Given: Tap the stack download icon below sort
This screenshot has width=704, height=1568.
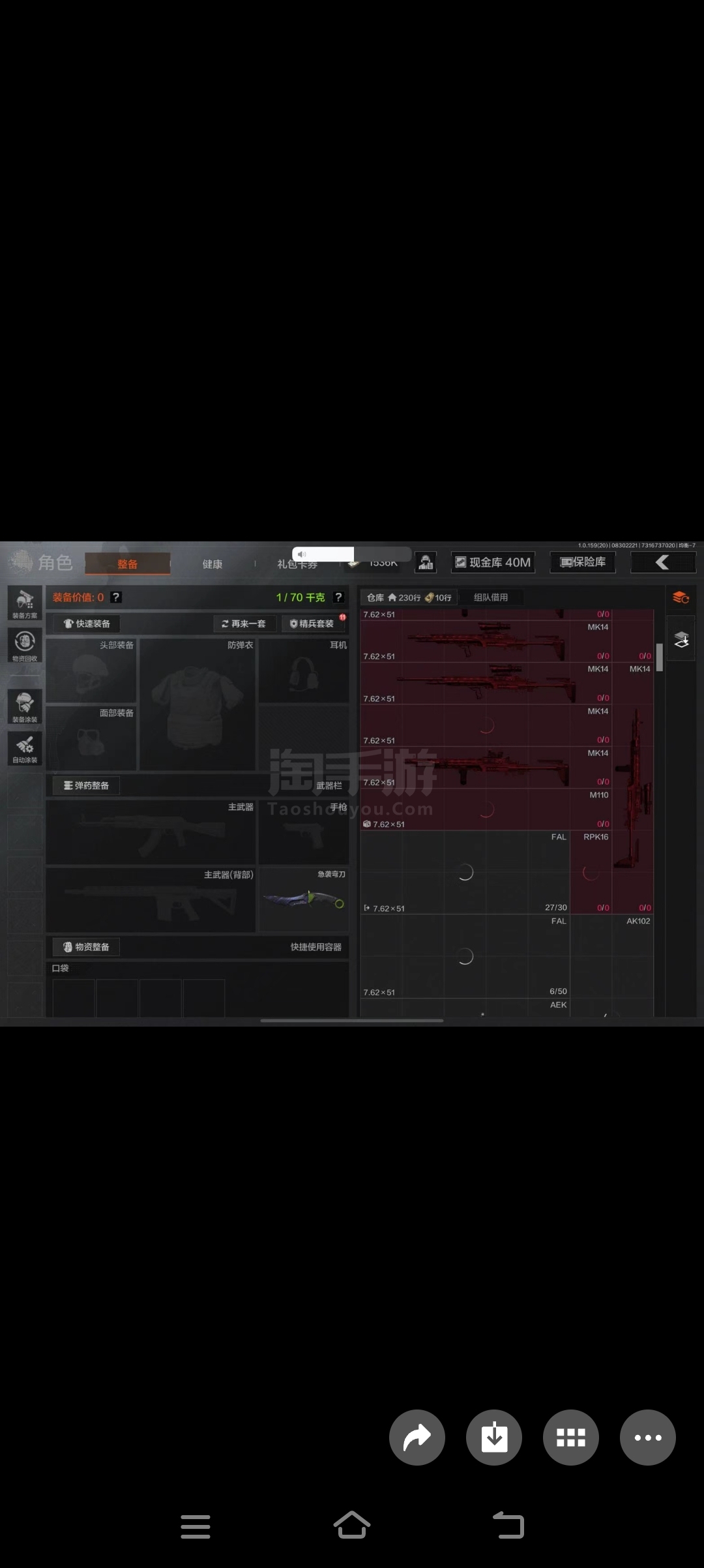Looking at the screenshot, I should (681, 640).
